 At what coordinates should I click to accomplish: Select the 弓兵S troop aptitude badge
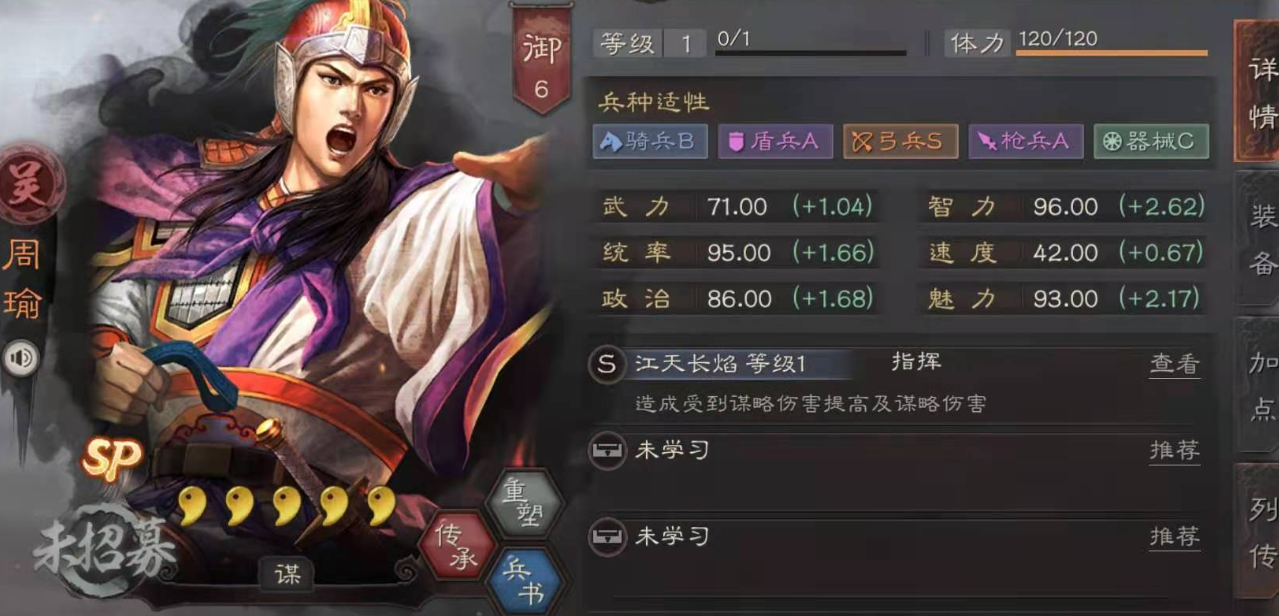[899, 141]
